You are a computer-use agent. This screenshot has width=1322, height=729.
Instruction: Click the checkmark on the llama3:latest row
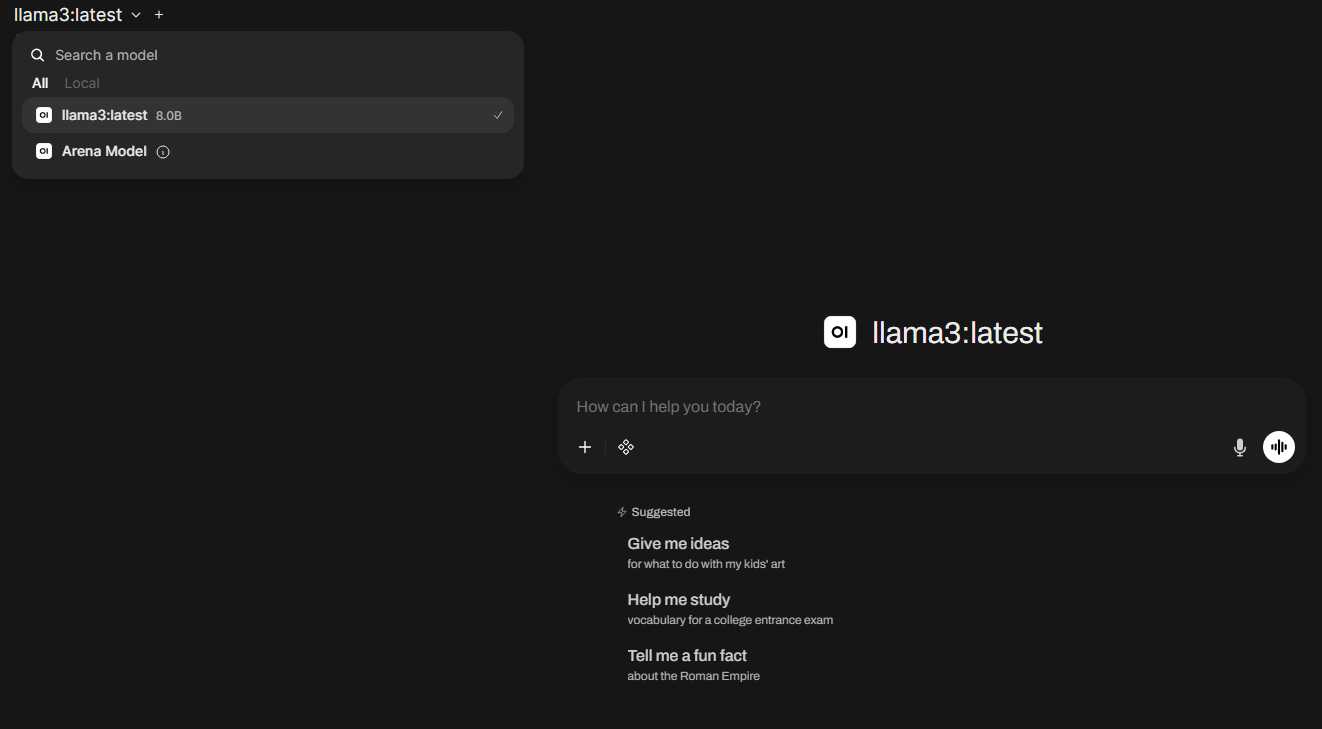click(498, 115)
